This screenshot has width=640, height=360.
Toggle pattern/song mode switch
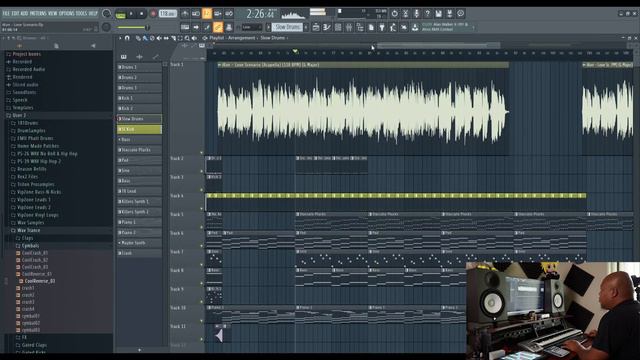(120, 15)
